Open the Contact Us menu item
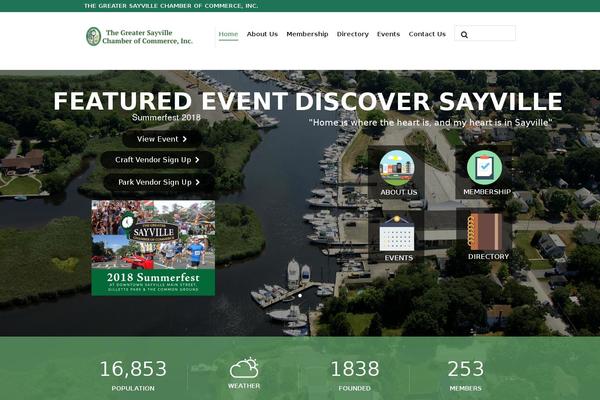 427,34
